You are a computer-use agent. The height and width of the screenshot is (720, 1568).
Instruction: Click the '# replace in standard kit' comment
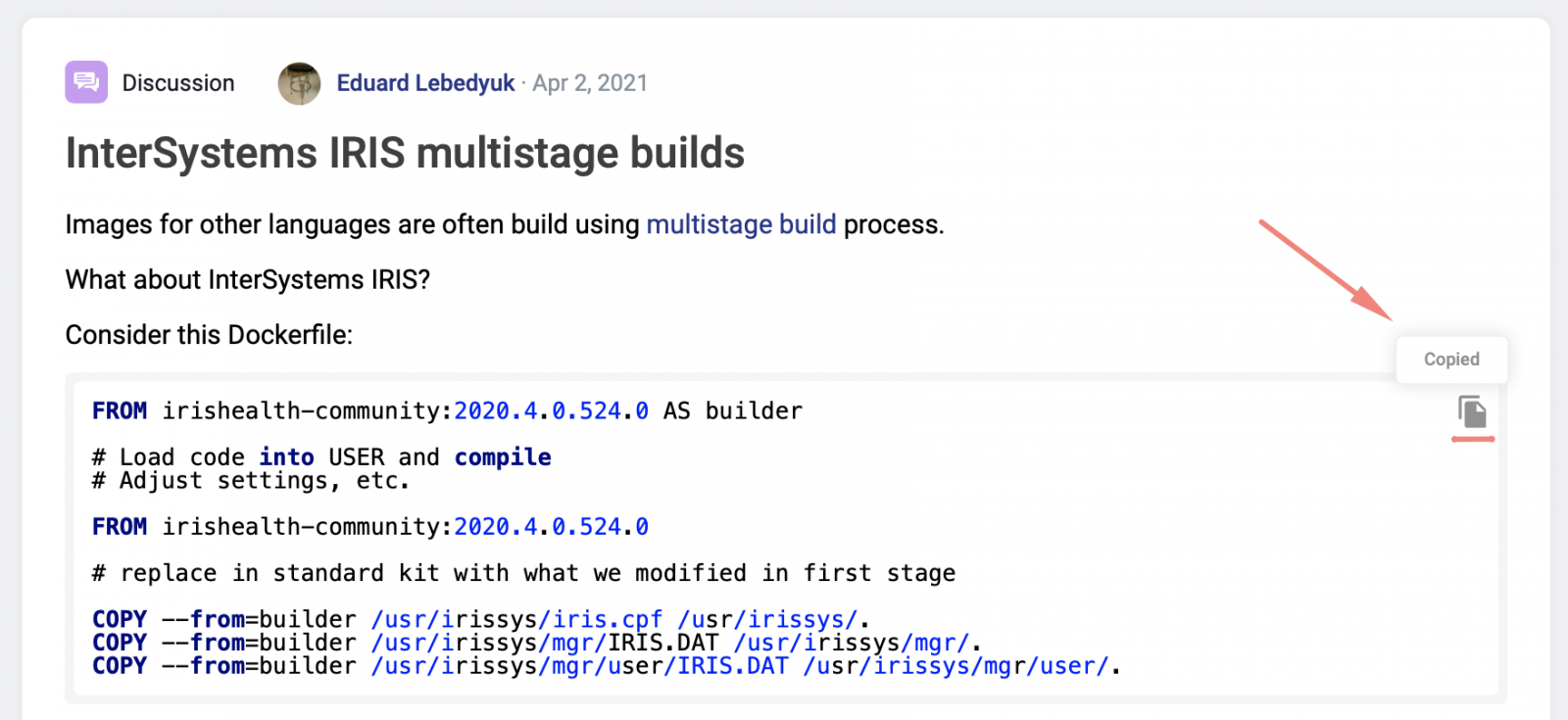click(x=523, y=573)
